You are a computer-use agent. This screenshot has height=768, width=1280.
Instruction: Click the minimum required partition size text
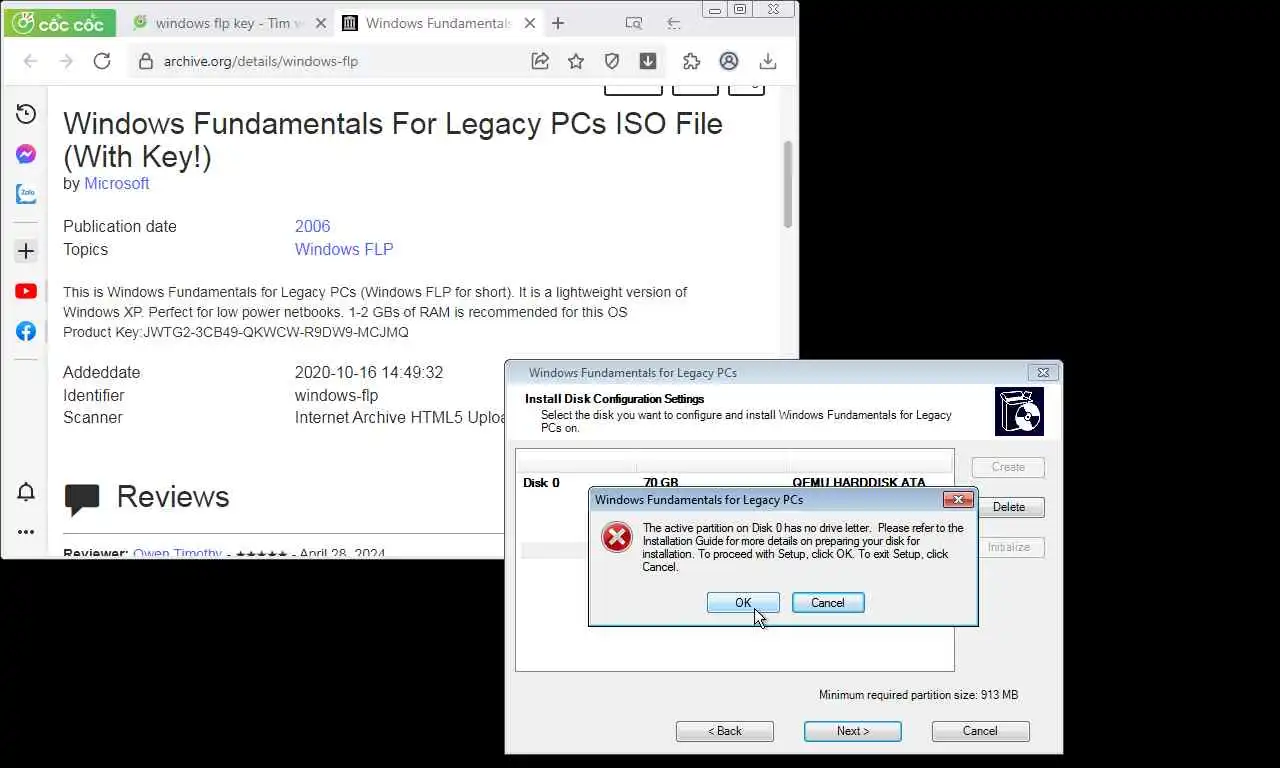point(918,695)
